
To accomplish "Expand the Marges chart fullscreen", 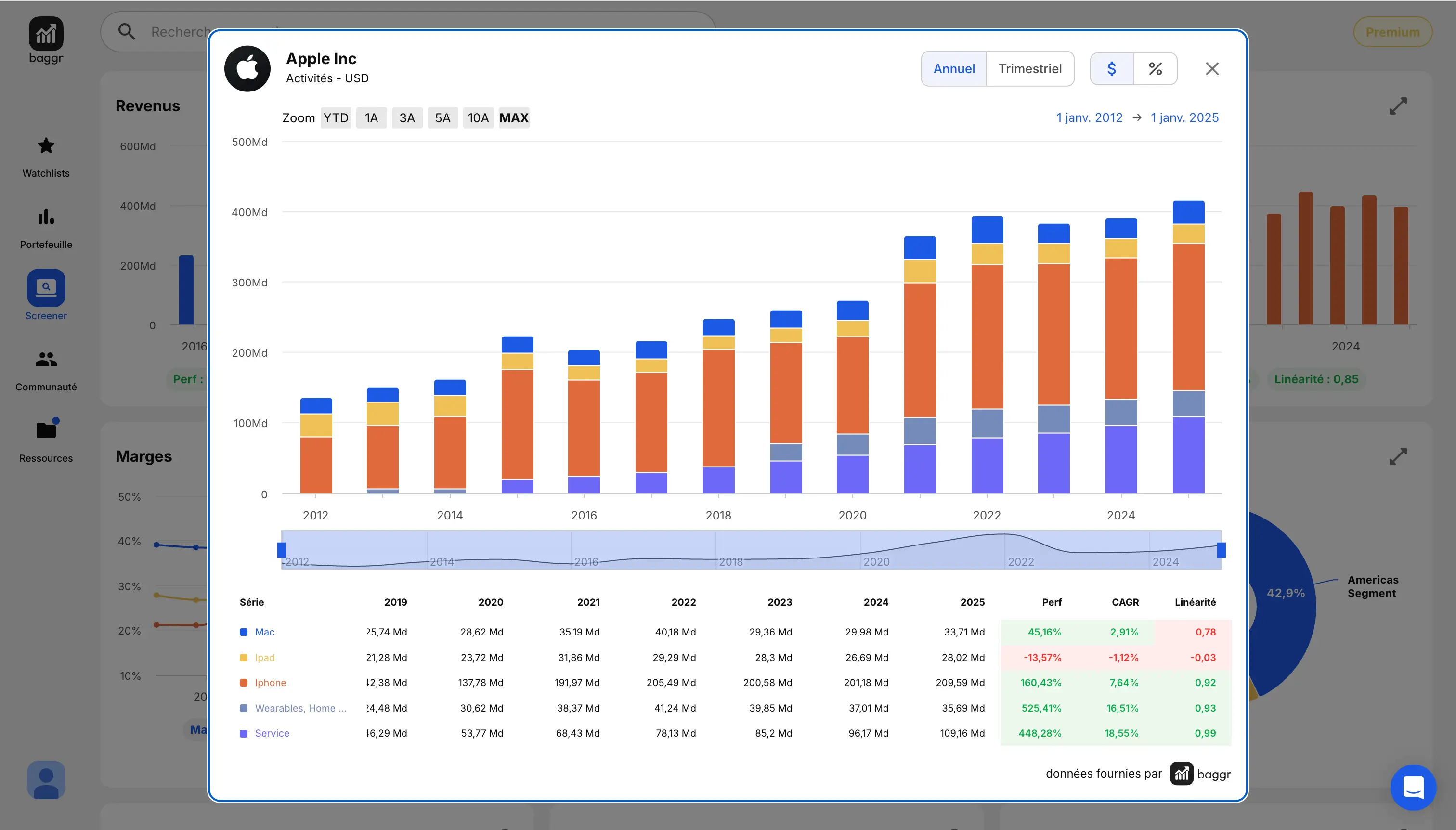I will tap(1397, 456).
